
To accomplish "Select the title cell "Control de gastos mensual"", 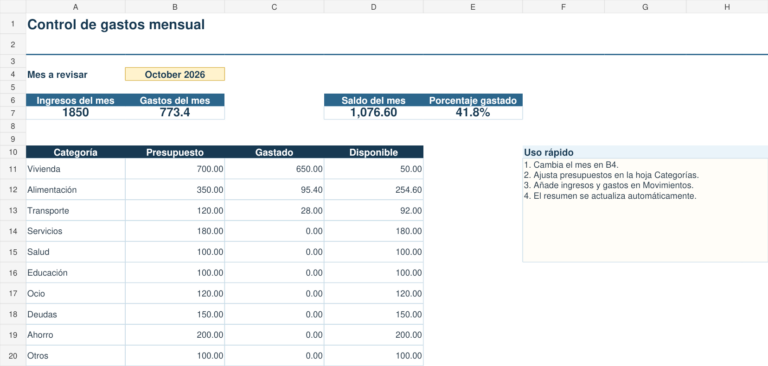I will pyautogui.click(x=116, y=24).
